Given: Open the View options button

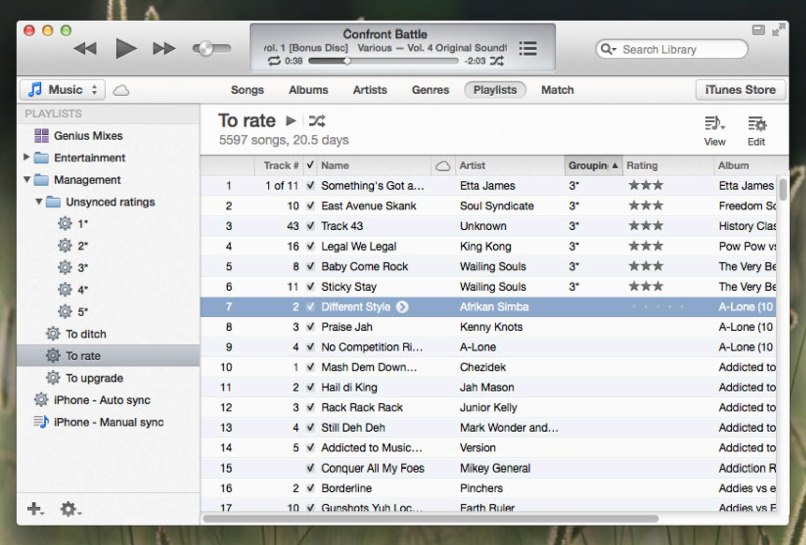Looking at the screenshot, I should (715, 131).
